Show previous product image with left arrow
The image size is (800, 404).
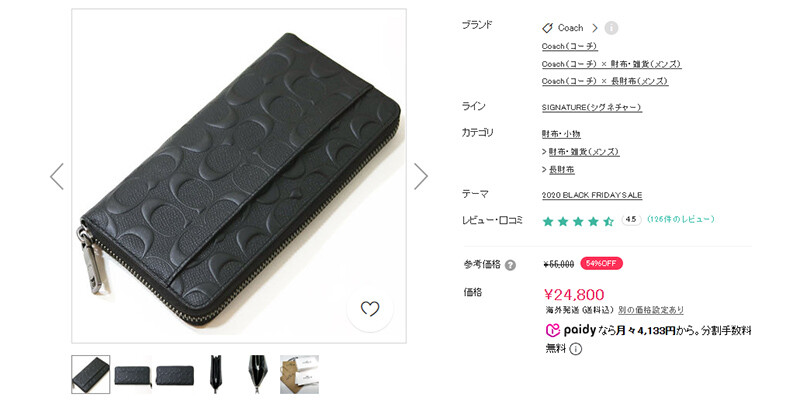(57, 176)
